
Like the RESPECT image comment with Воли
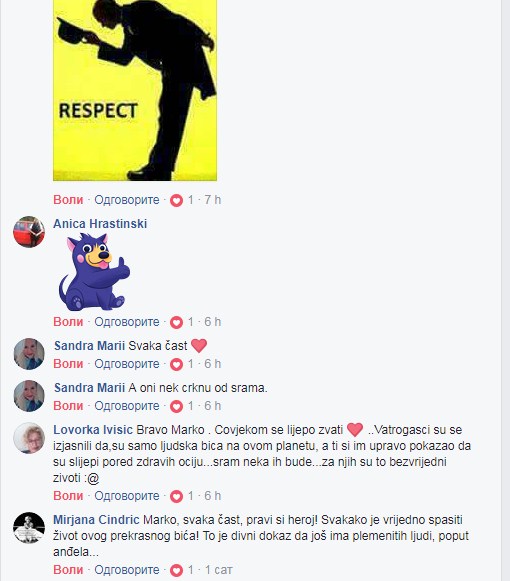(68, 200)
